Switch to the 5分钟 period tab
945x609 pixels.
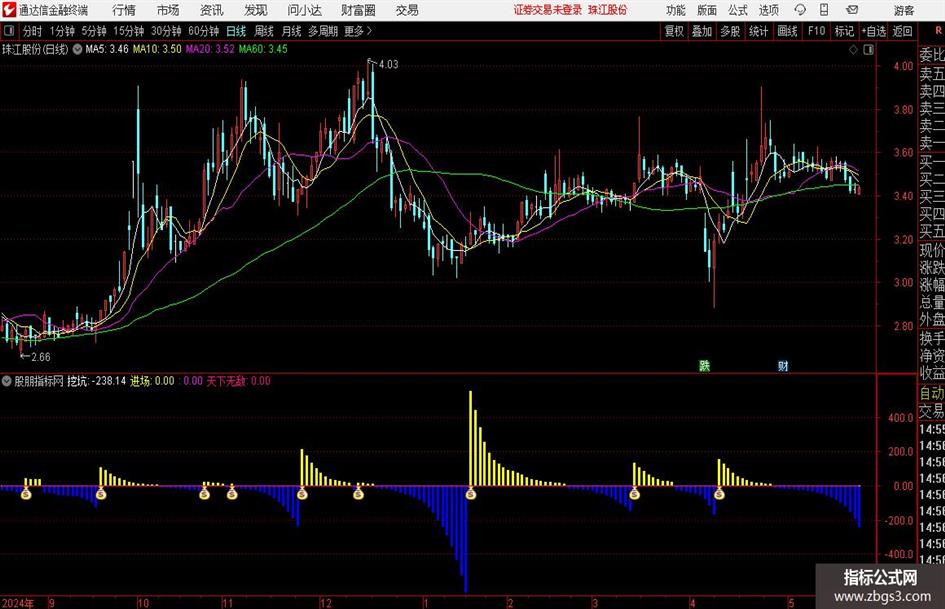[94, 31]
